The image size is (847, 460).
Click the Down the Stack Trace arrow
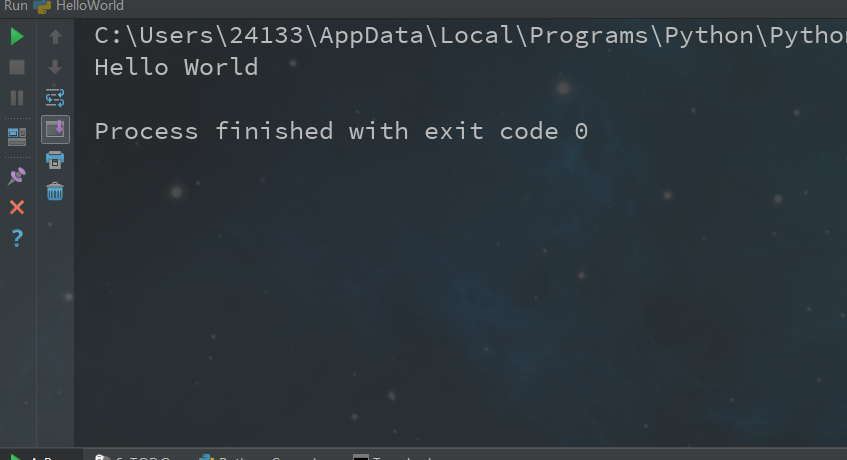(55, 67)
